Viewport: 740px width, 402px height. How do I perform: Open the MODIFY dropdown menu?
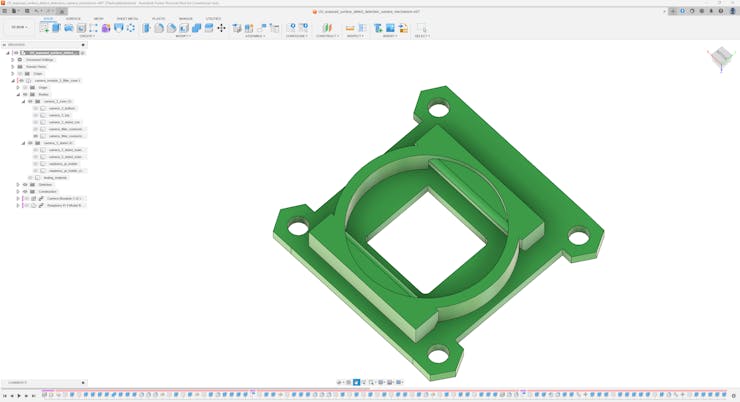[x=183, y=36]
